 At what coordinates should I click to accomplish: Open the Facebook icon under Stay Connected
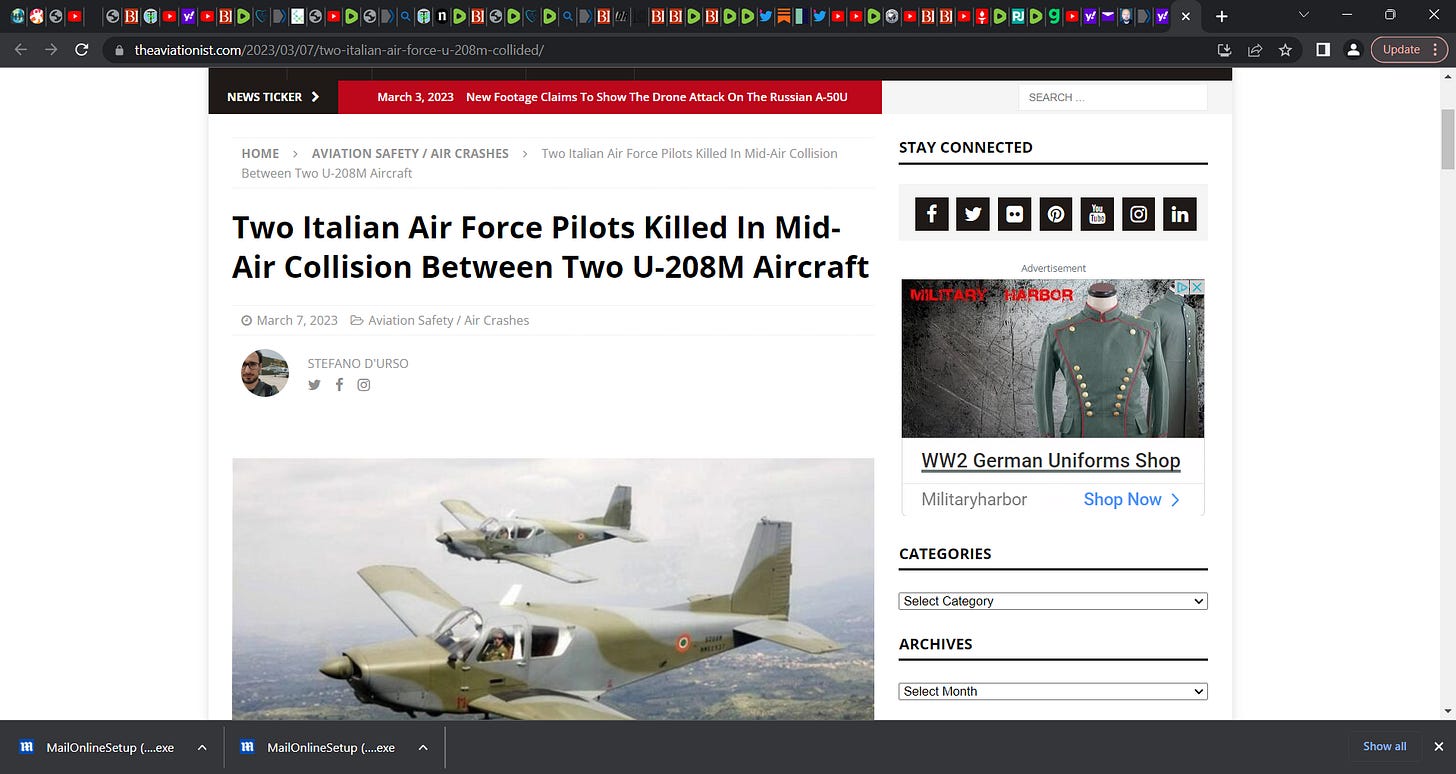pos(931,214)
